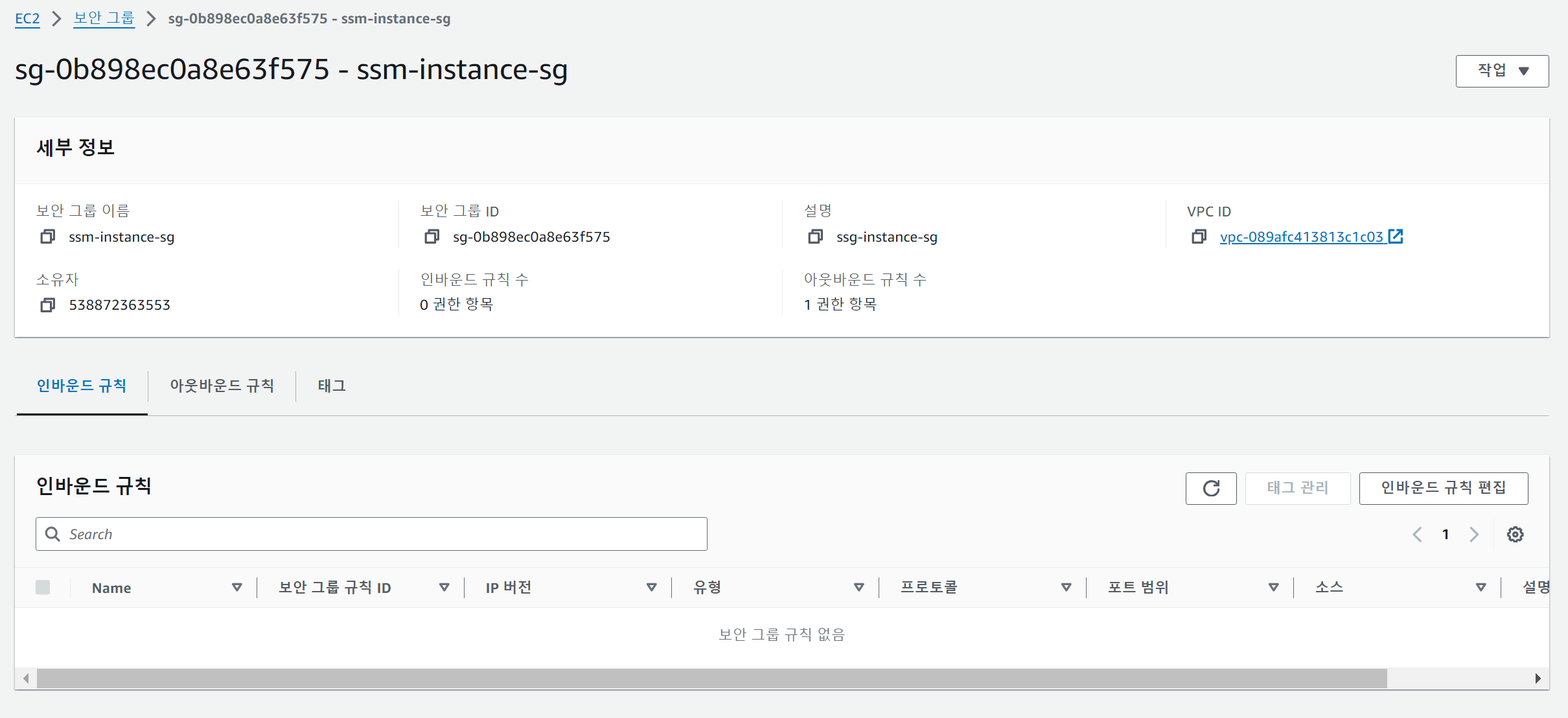The height and width of the screenshot is (718, 1568).
Task: Switch to 태그 tab
Action: [x=331, y=386]
